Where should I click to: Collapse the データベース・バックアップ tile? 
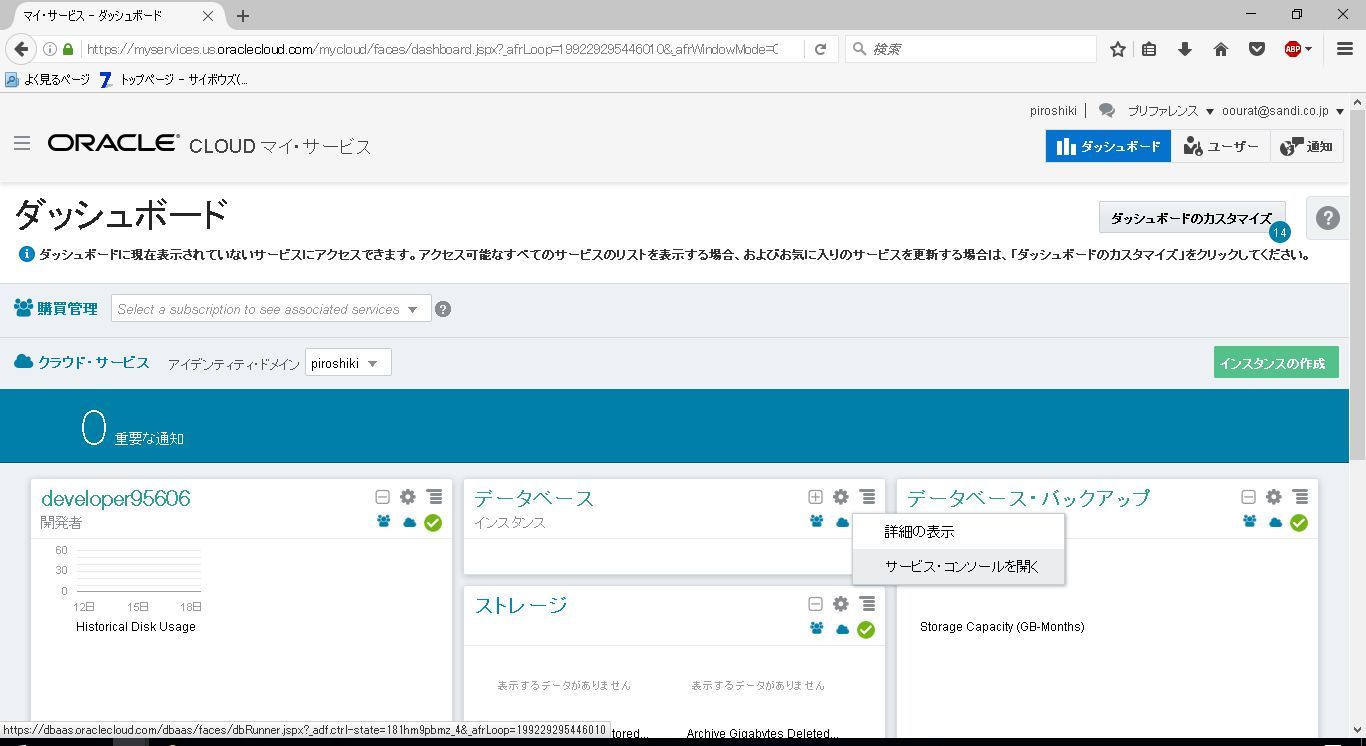(x=1248, y=497)
